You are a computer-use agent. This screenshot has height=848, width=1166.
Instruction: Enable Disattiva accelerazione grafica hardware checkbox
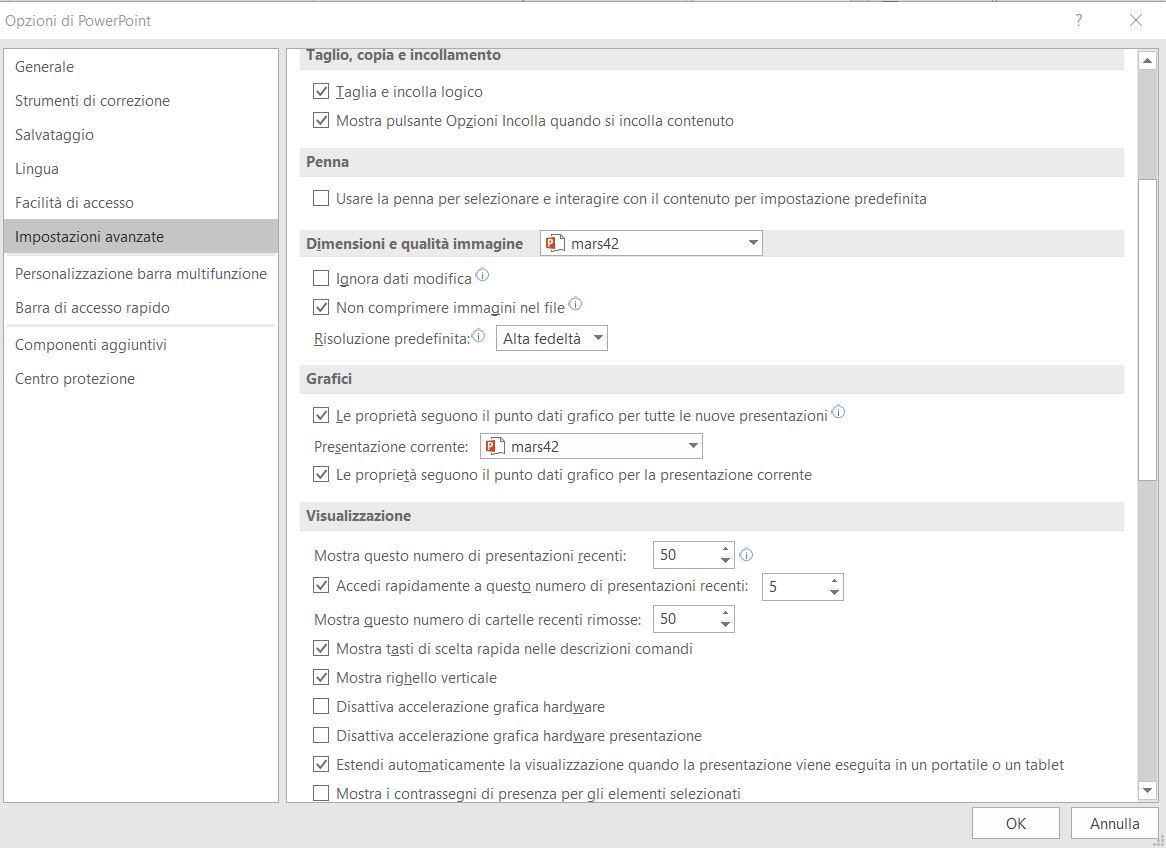(321, 707)
